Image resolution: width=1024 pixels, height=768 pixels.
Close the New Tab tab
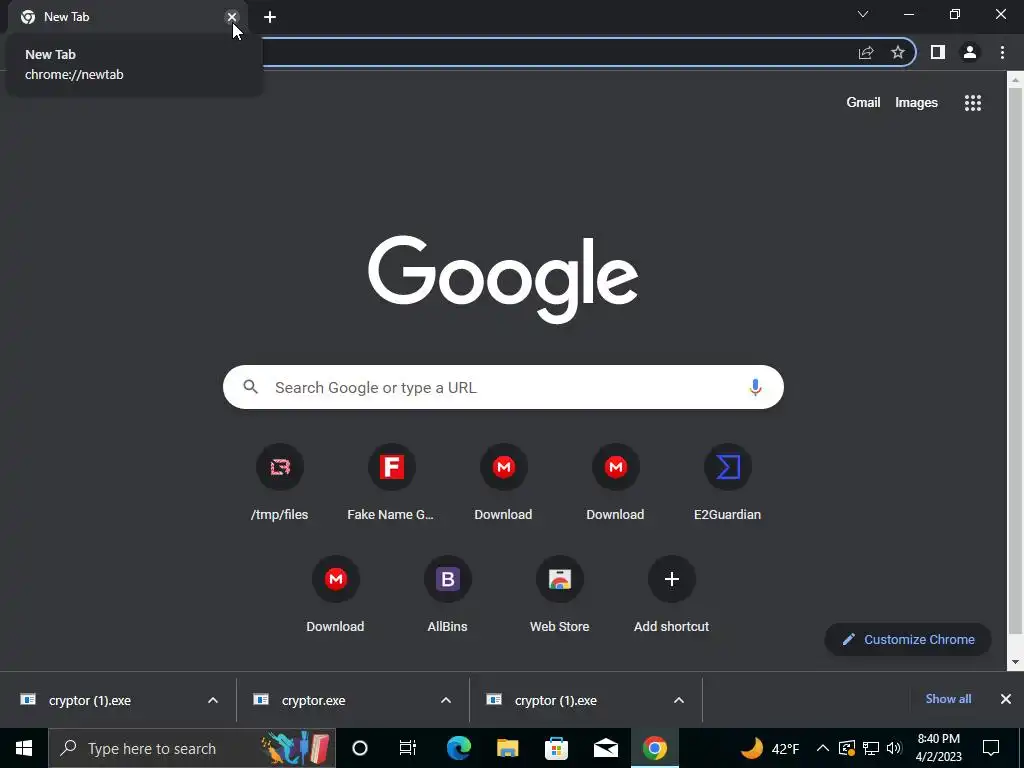[x=232, y=17]
